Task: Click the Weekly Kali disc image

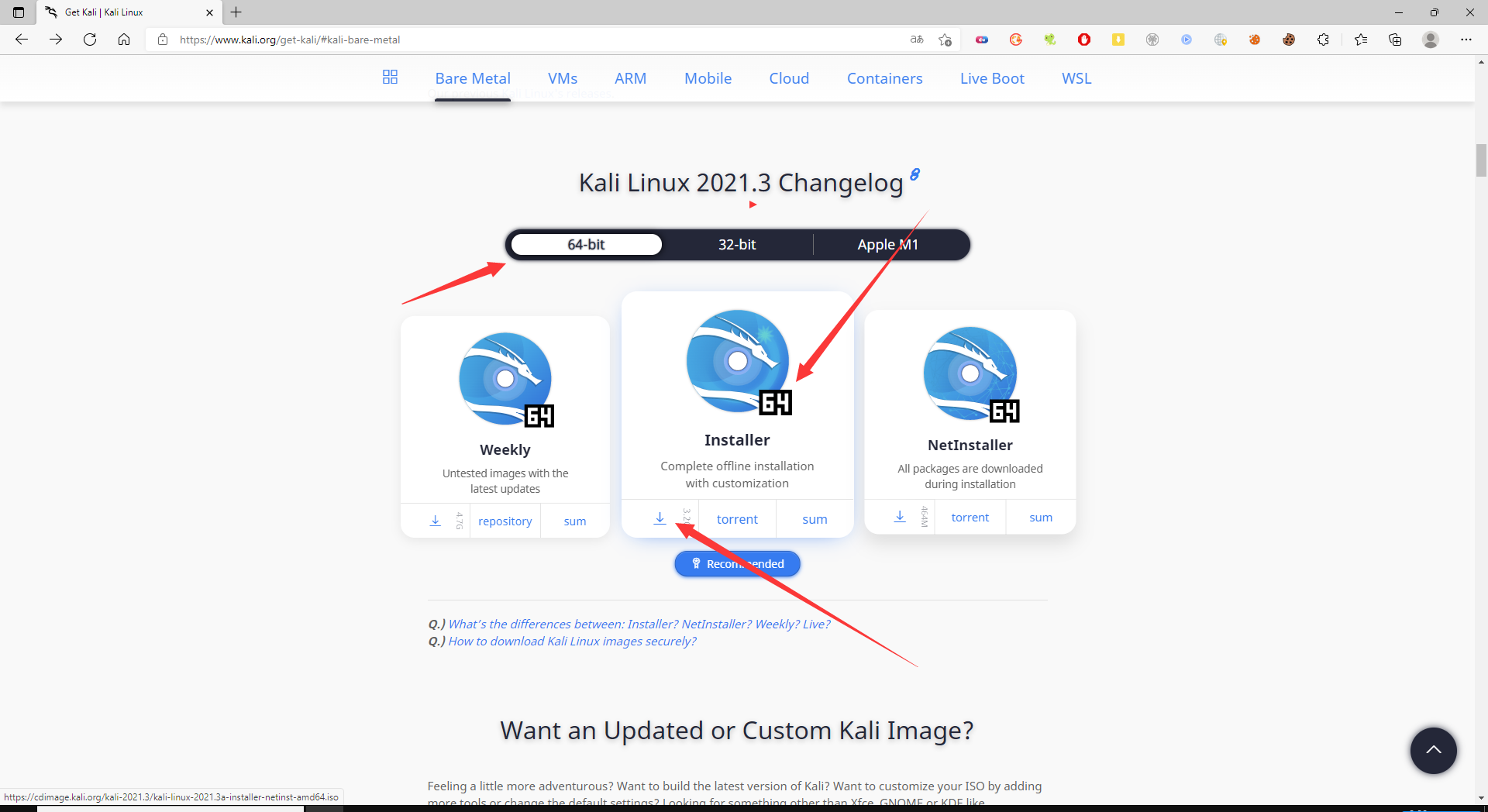Action: point(506,380)
